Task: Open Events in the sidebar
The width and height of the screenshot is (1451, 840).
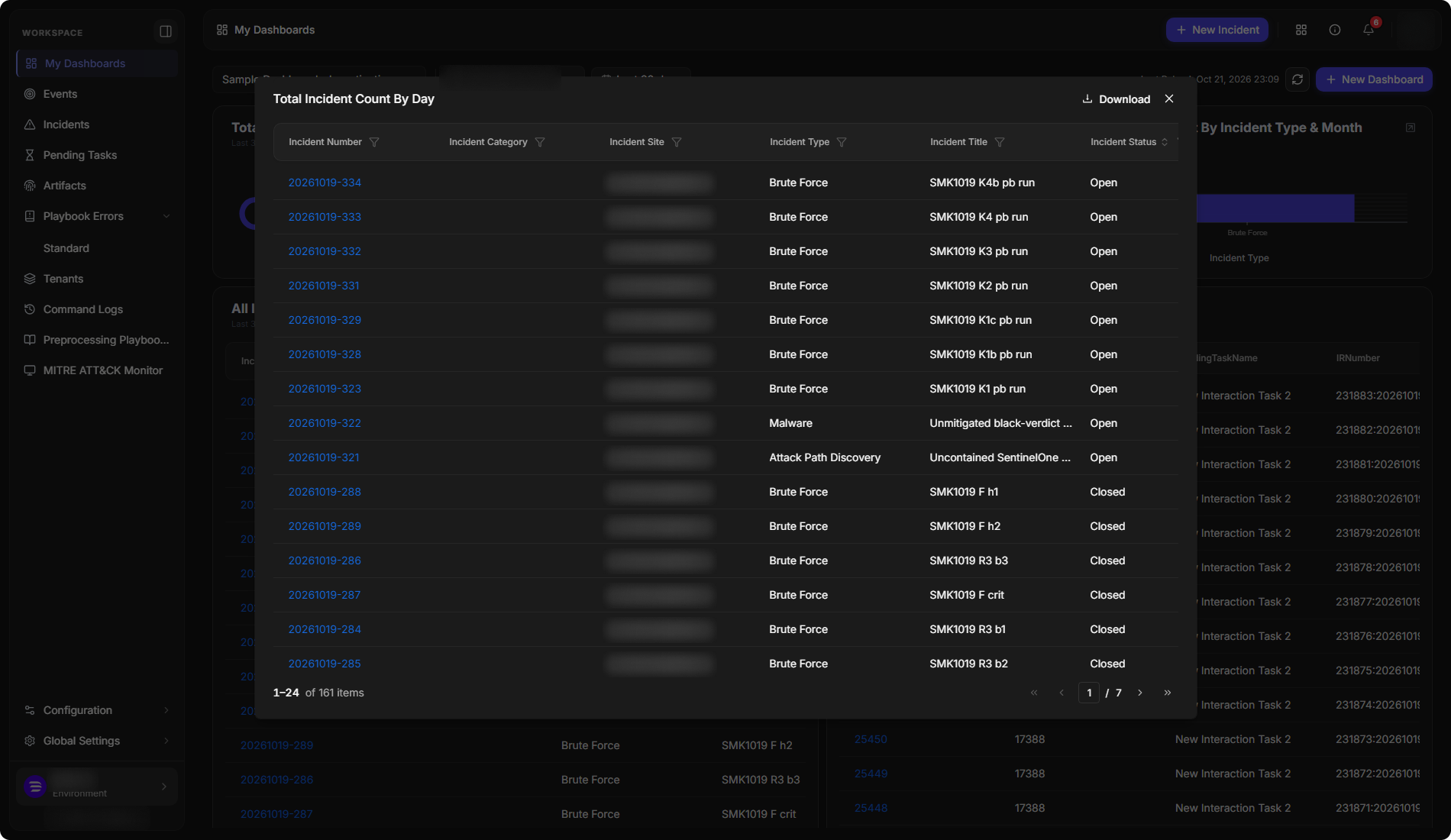Action: click(96, 94)
